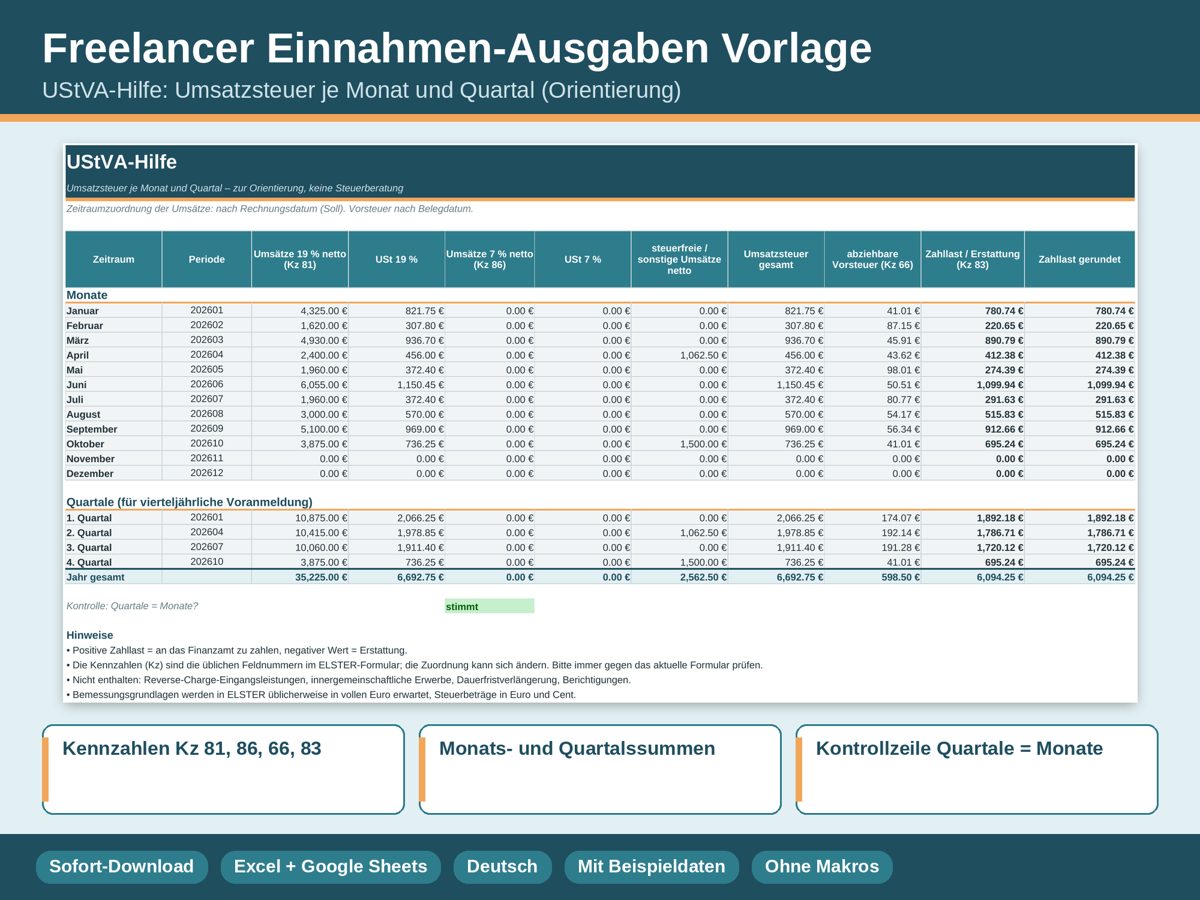Select the Mit Beispieldaten pill

pyautogui.click(x=651, y=867)
